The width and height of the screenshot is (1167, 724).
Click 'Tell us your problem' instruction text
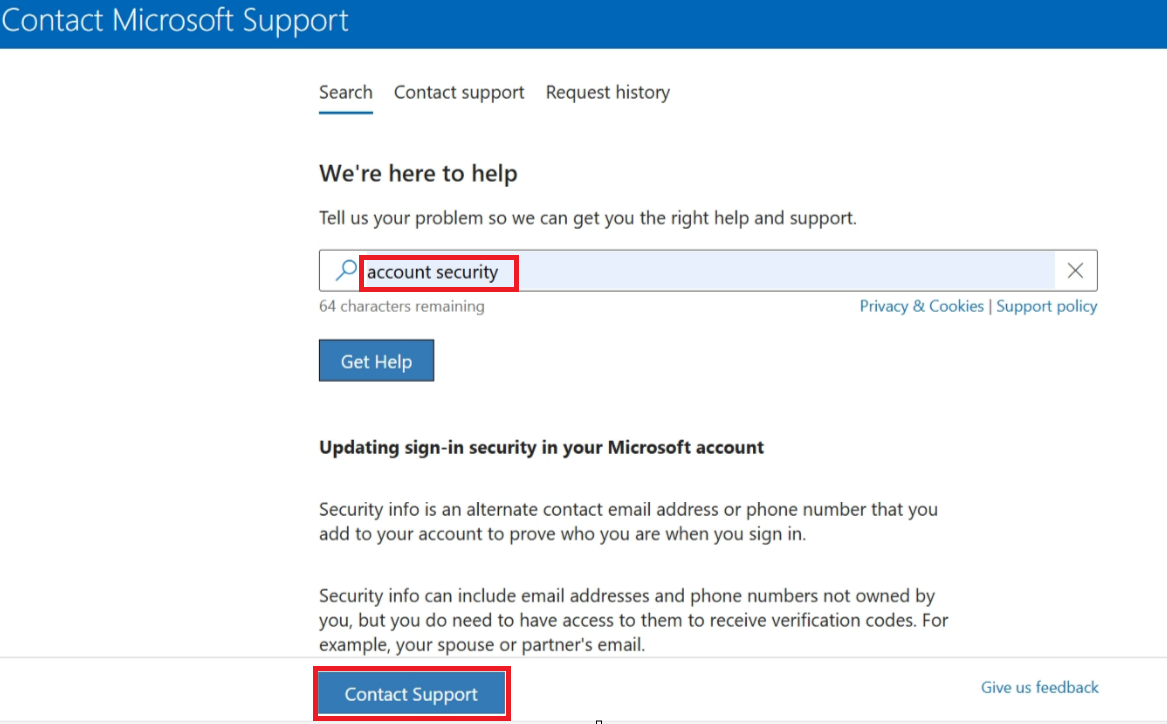point(588,218)
